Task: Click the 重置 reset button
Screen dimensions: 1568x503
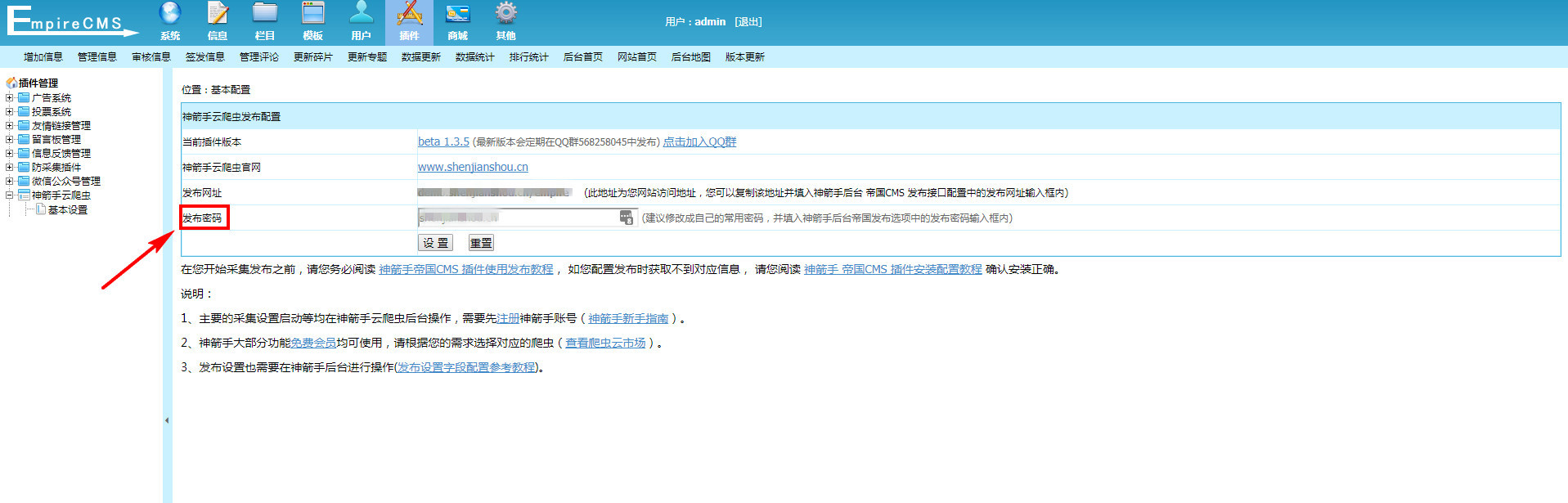Action: pos(481,243)
